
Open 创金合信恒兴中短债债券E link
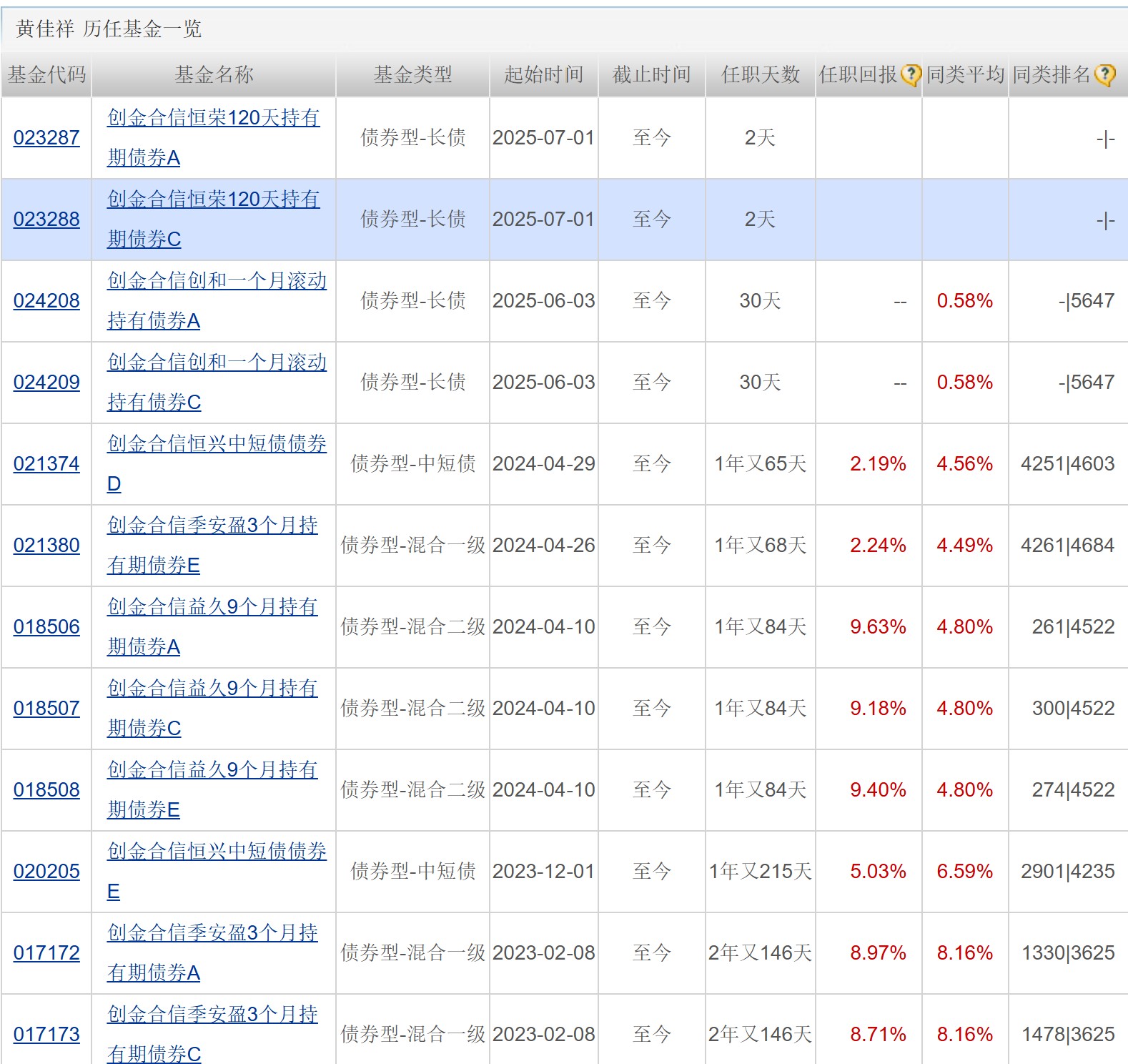pos(217,871)
